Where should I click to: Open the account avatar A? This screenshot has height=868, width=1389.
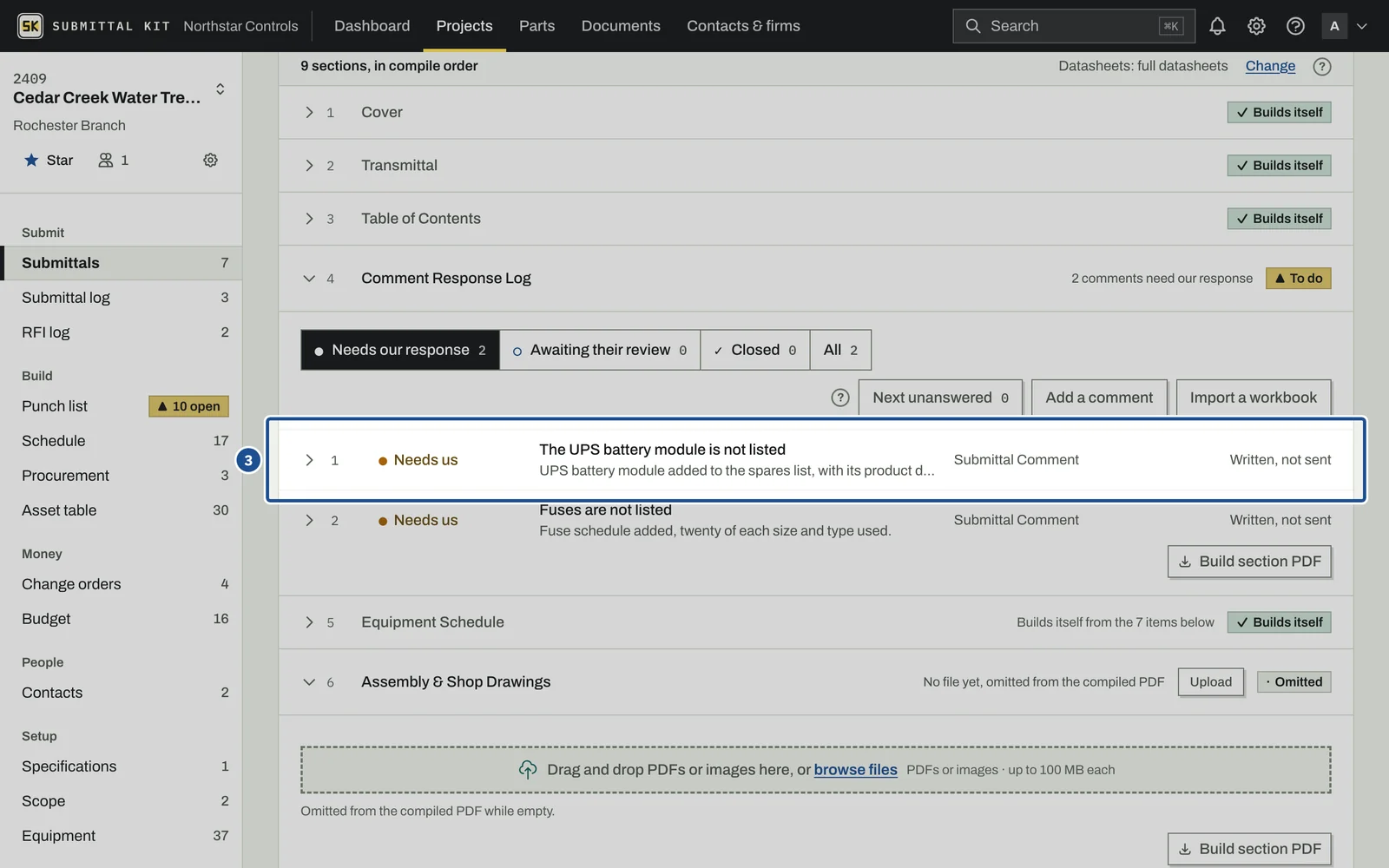[1334, 26]
